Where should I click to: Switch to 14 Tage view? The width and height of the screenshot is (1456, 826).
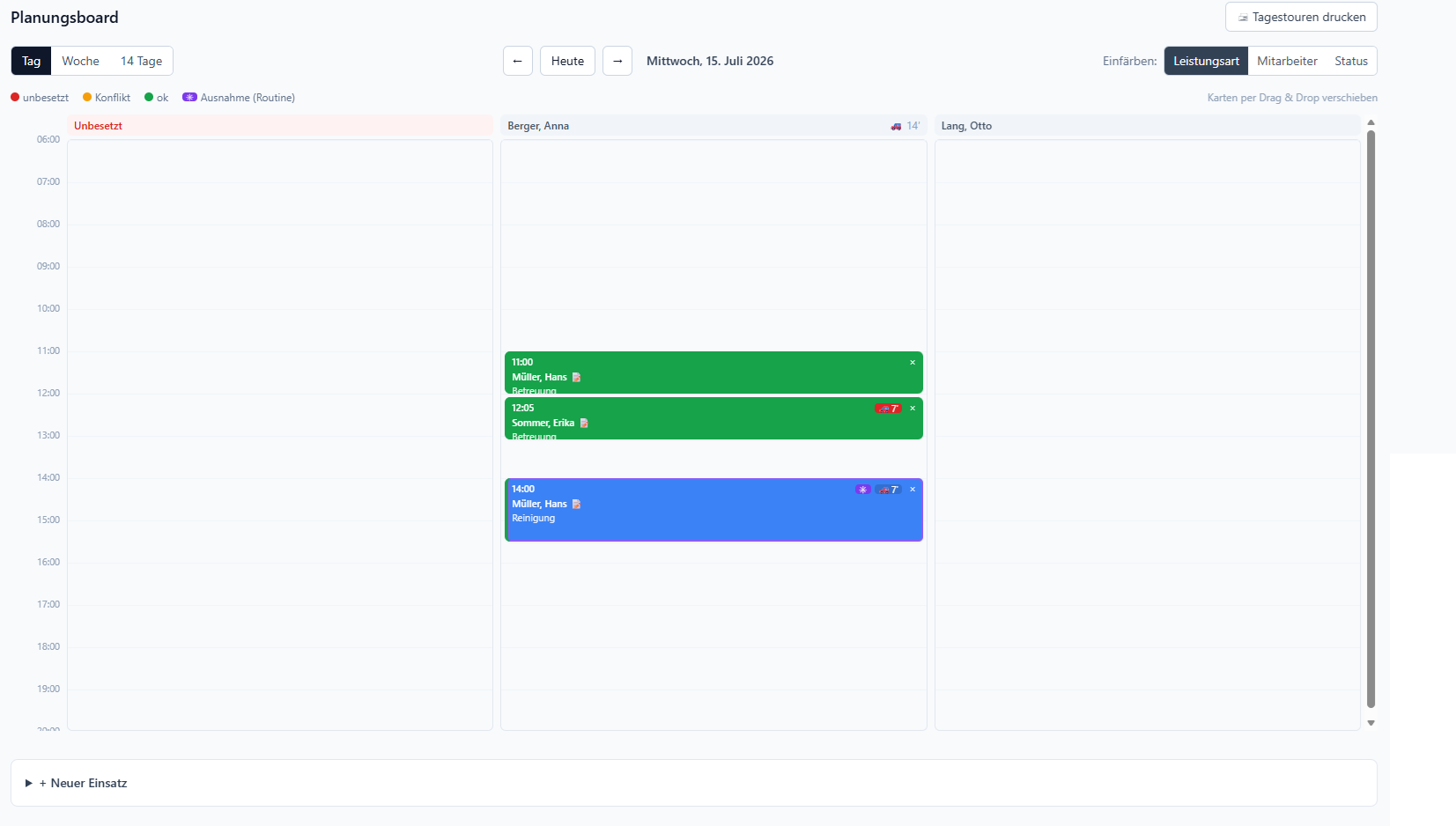pos(141,61)
